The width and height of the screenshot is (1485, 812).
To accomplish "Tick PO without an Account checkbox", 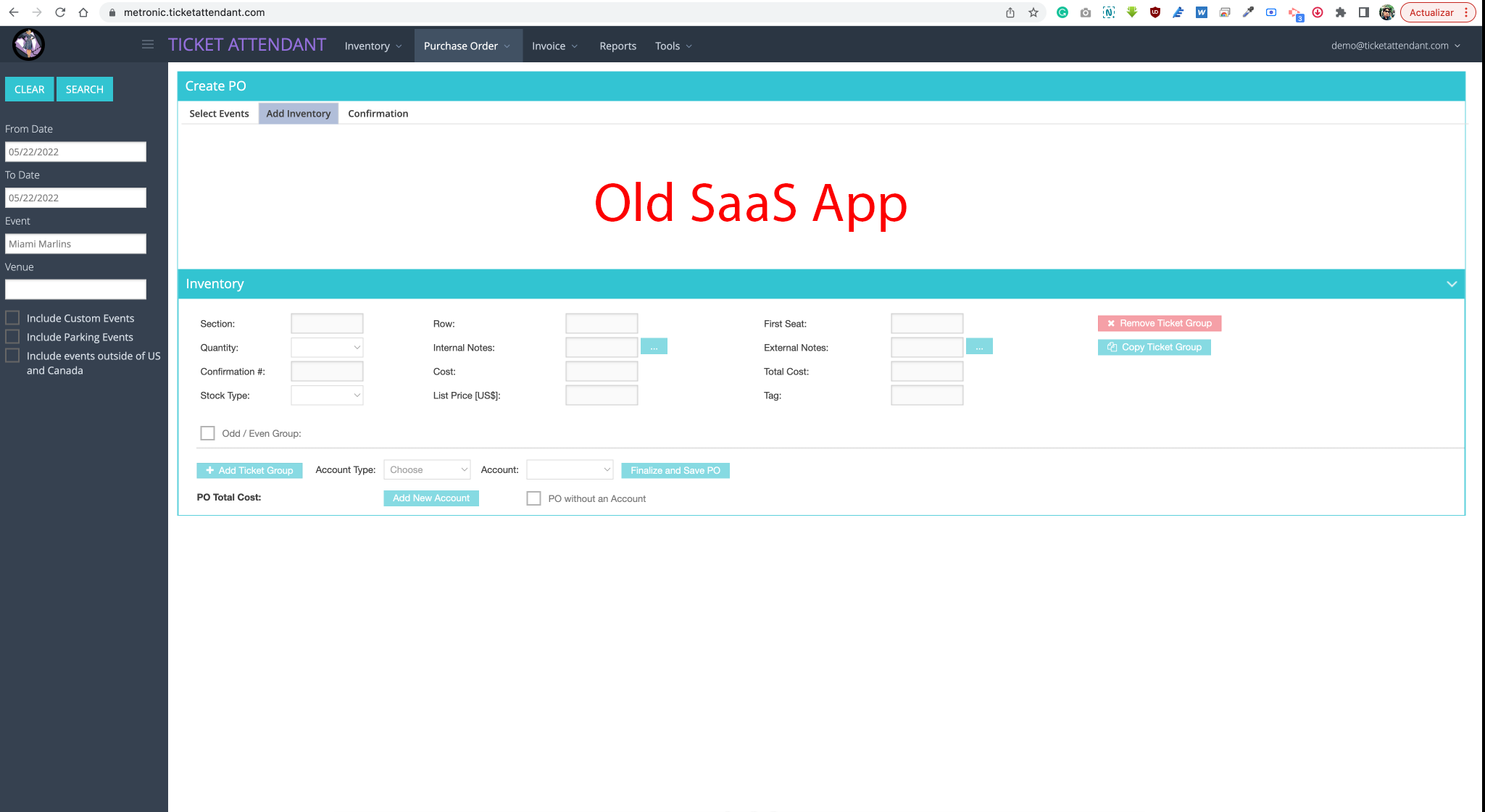I will (x=534, y=498).
